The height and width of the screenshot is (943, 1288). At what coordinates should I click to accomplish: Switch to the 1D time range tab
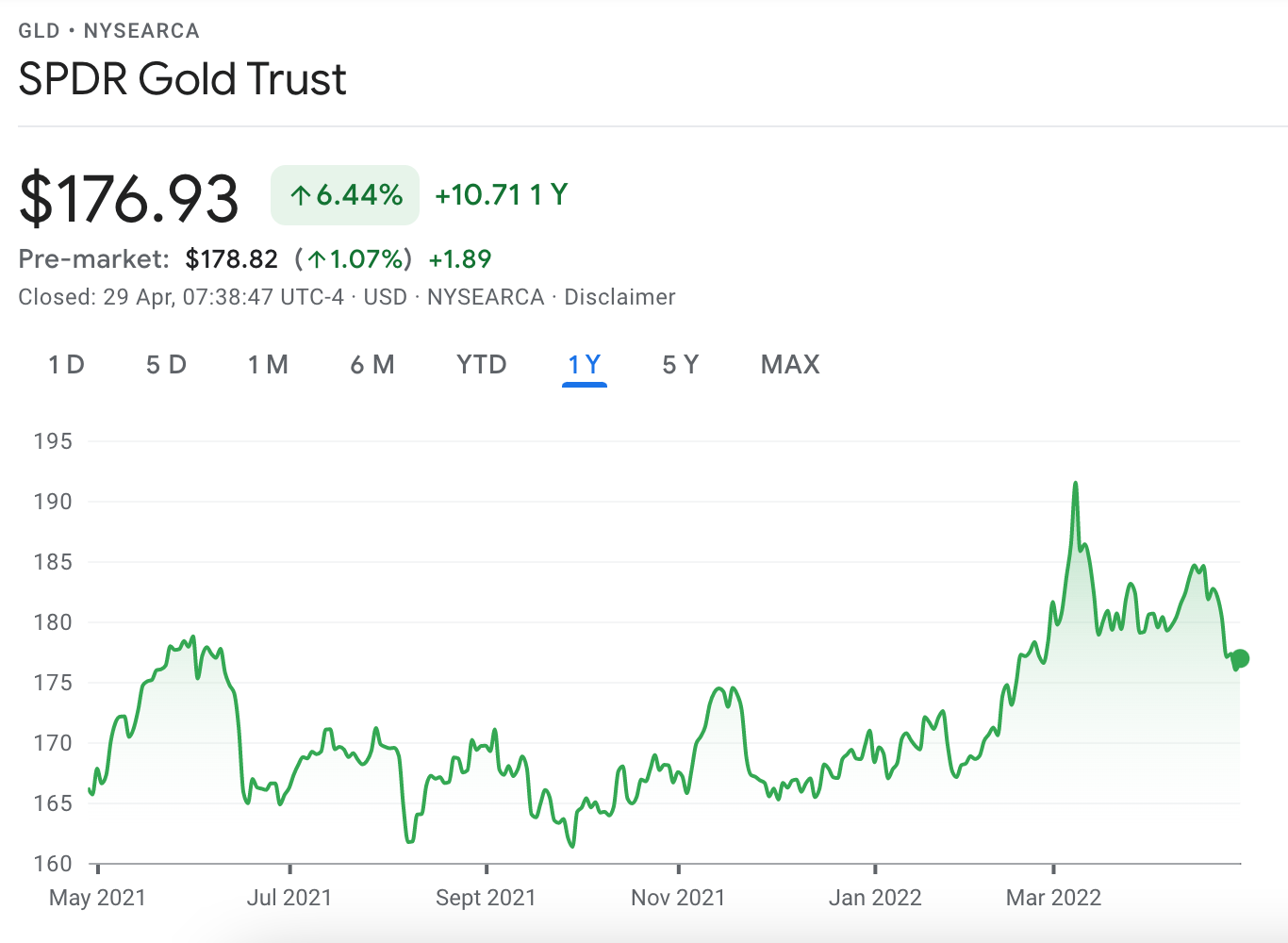(65, 364)
